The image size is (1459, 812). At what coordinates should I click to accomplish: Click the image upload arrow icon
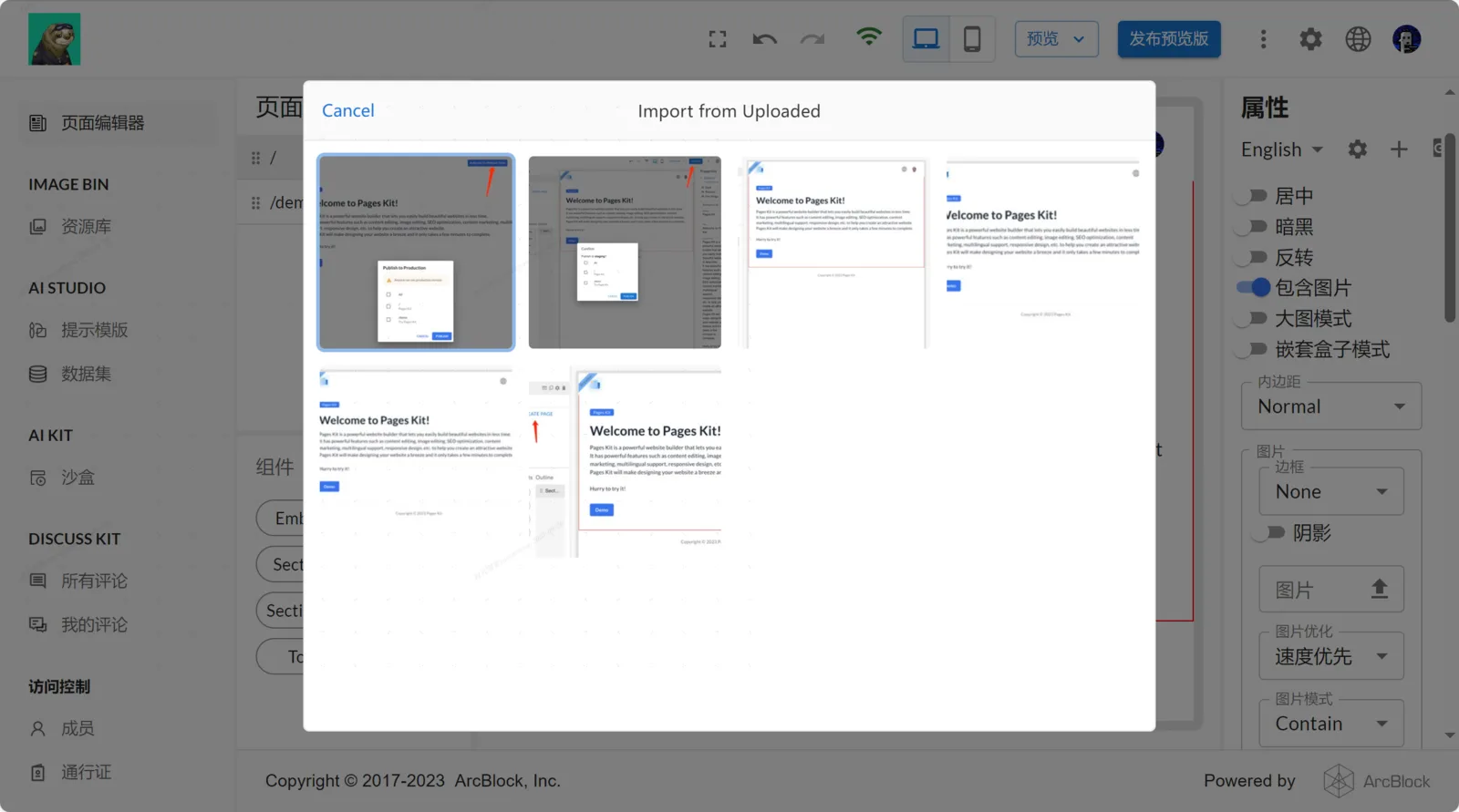click(x=1380, y=589)
